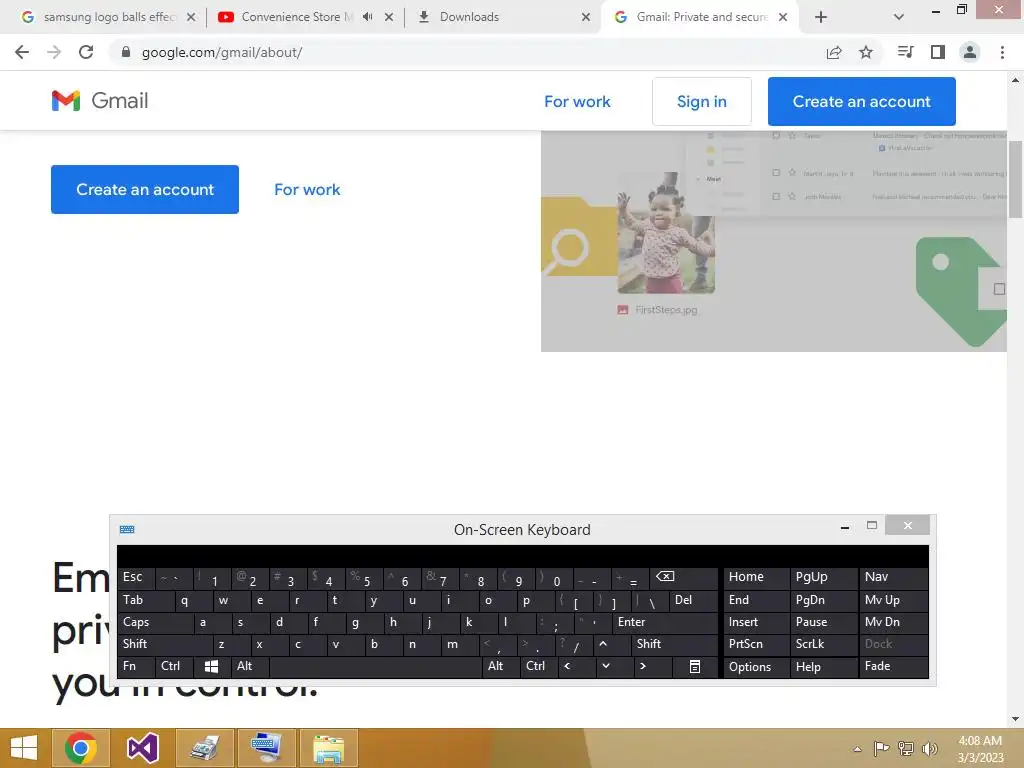Click the Help key on keyboard
The width and height of the screenshot is (1024, 768).
click(823, 667)
